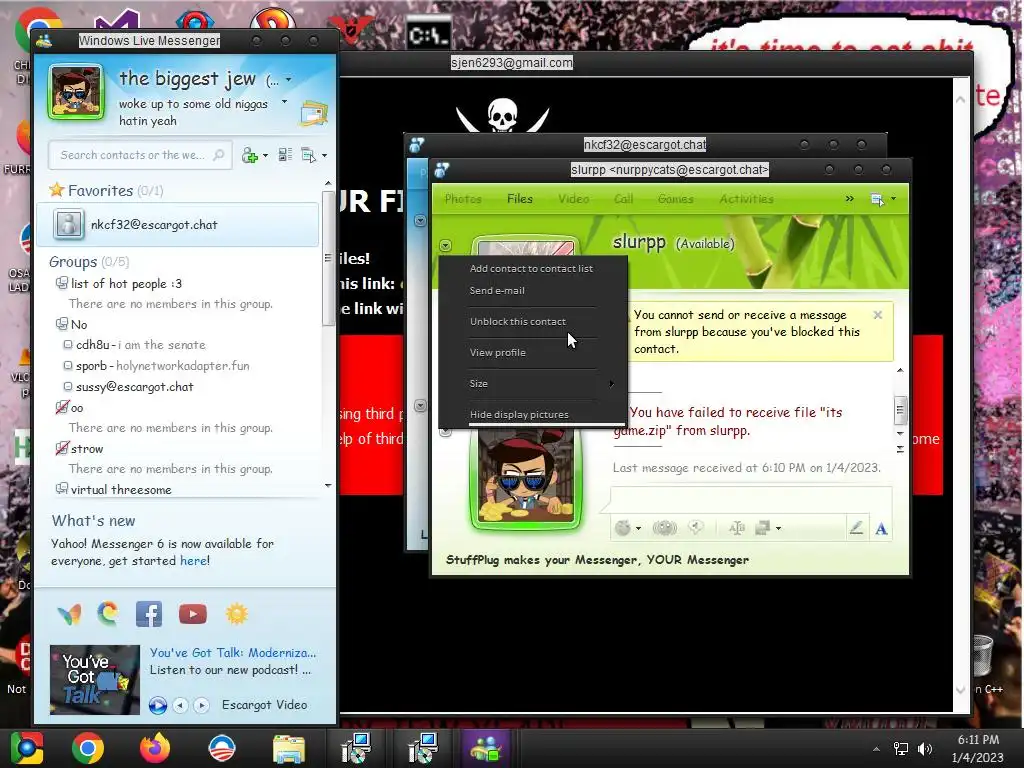Click the Facebook icon in the bottom bar
Viewport: 1024px width, 768px height.
coord(149,615)
